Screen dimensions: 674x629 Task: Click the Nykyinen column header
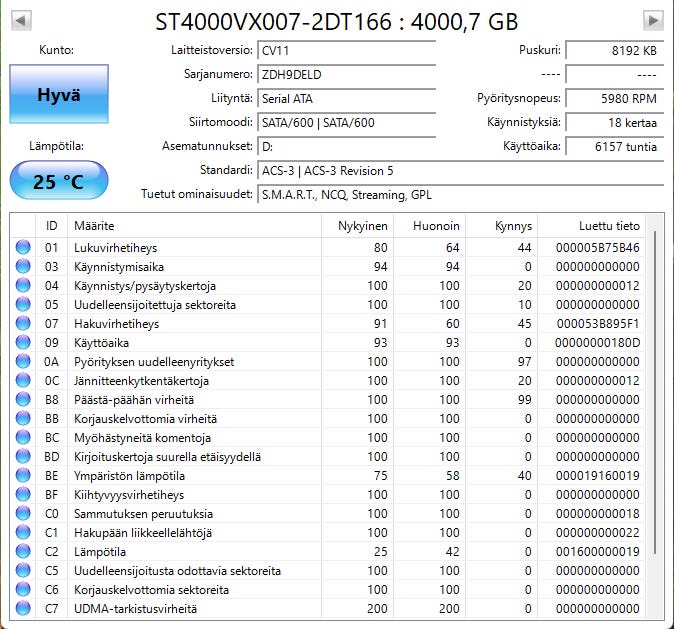tap(357, 226)
